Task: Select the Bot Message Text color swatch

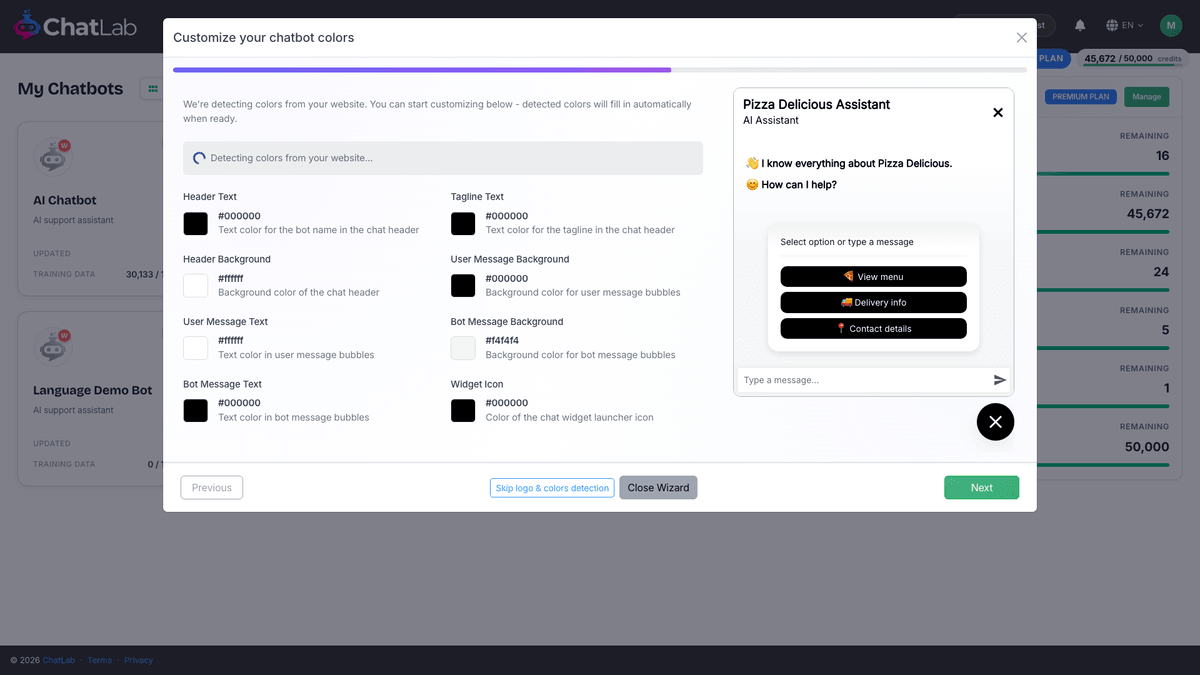Action: (196, 410)
